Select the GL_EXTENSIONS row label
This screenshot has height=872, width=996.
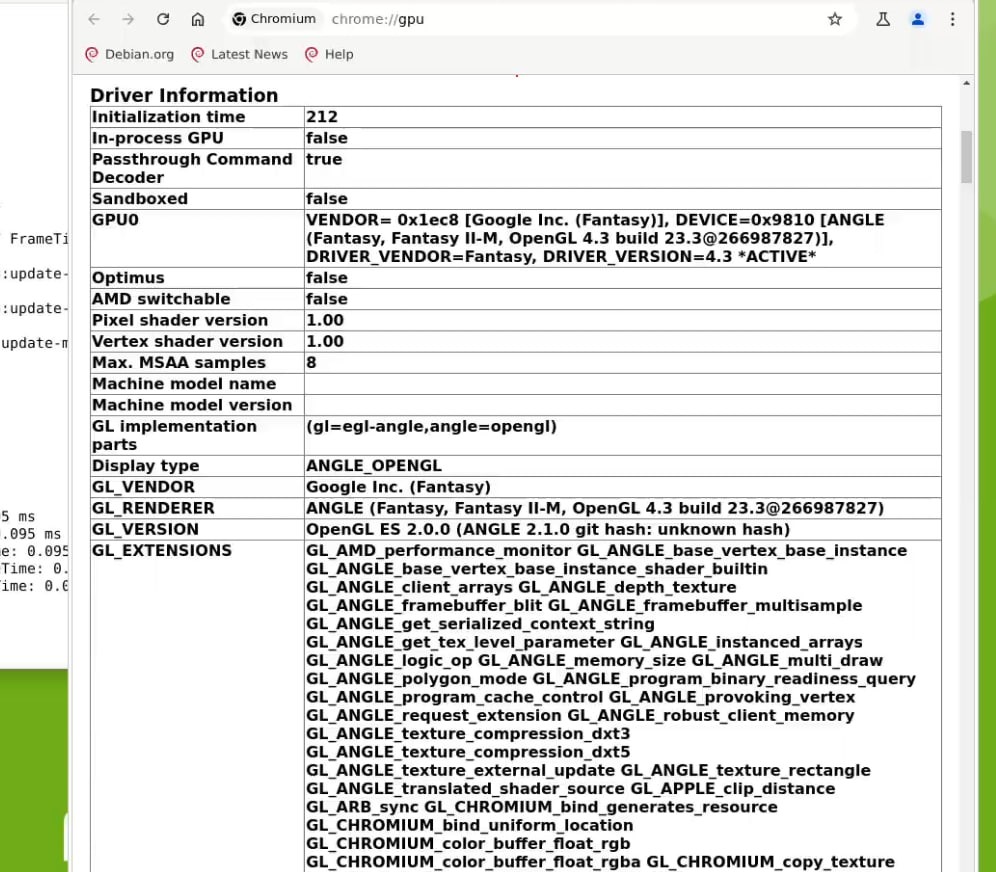pyautogui.click(x=161, y=551)
